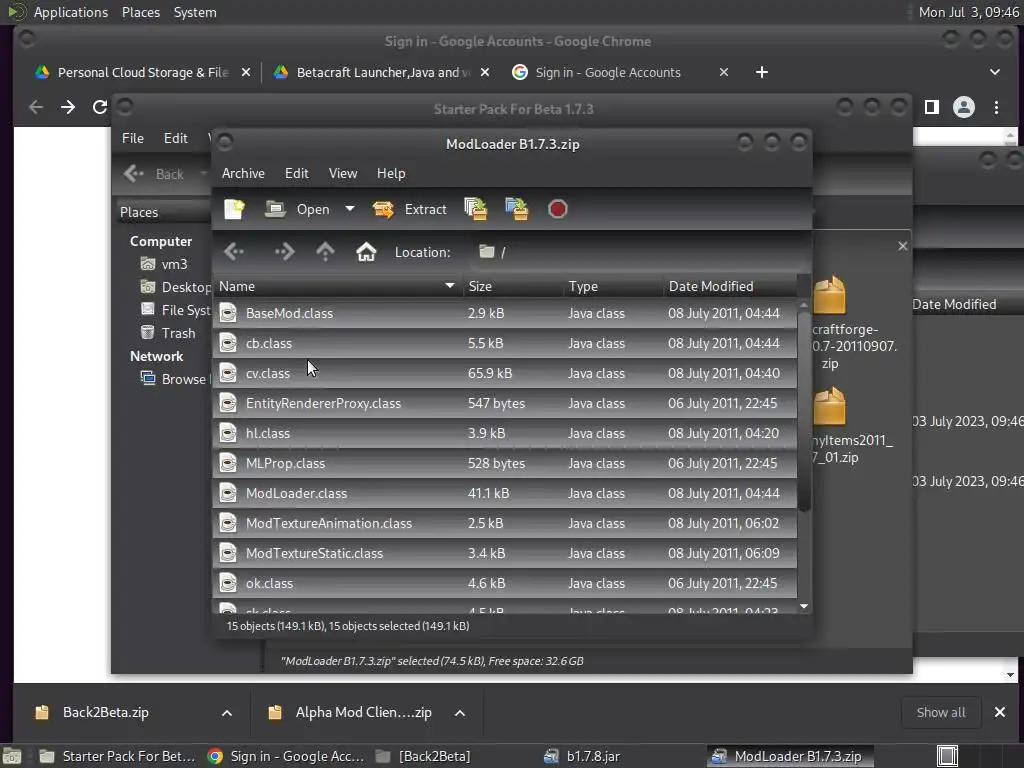1024x768 pixels.
Task: Open vm3 home in Places sidebar
Action: pos(166,264)
